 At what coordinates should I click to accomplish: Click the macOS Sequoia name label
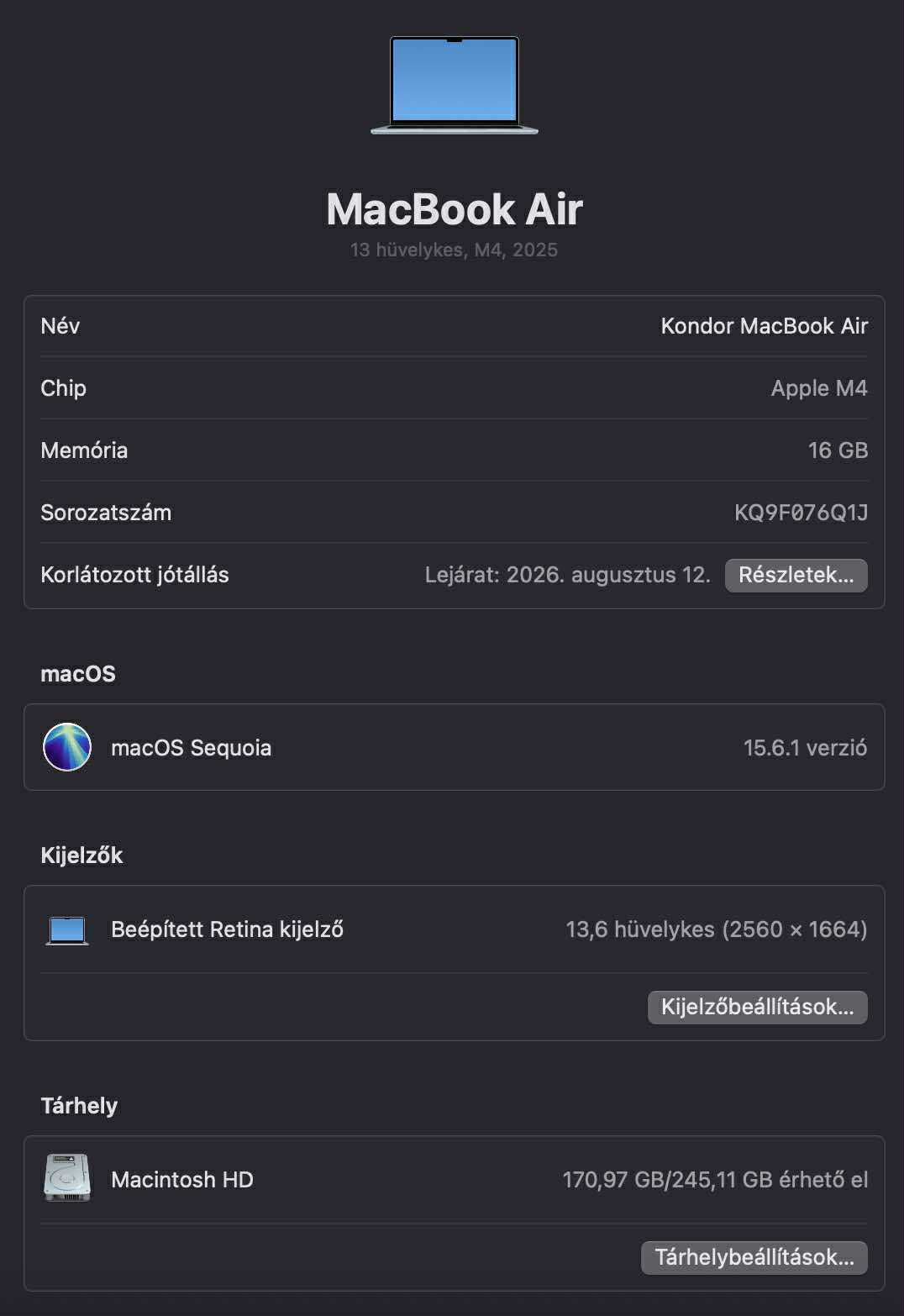point(191,748)
